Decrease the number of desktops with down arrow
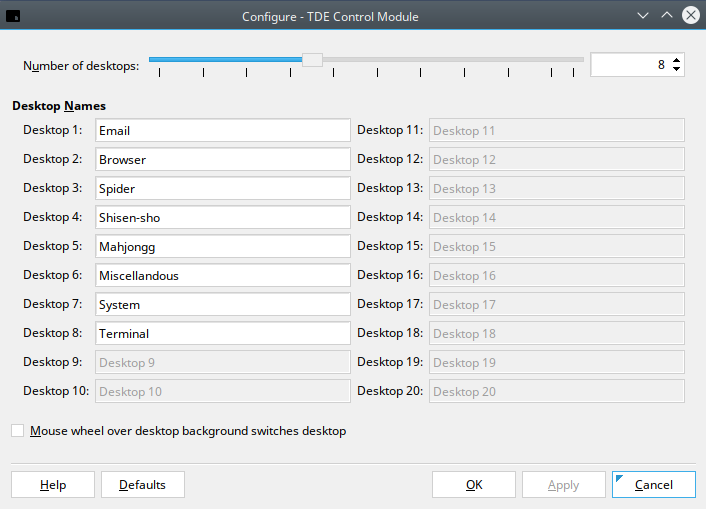Screen dimensions: 706x509 [x=677, y=70]
